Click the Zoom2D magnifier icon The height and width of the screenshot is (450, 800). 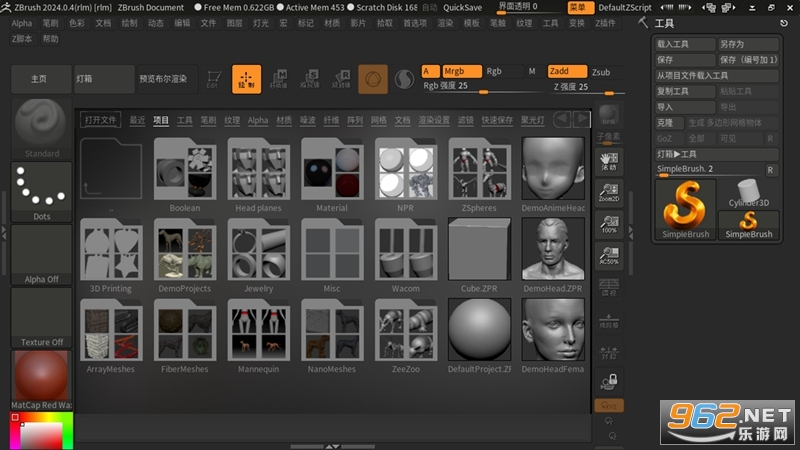tap(609, 193)
